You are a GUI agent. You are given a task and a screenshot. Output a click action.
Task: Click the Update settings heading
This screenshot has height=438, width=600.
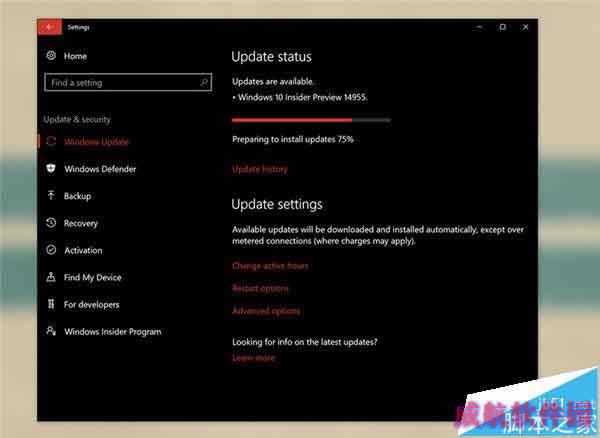[x=277, y=204]
